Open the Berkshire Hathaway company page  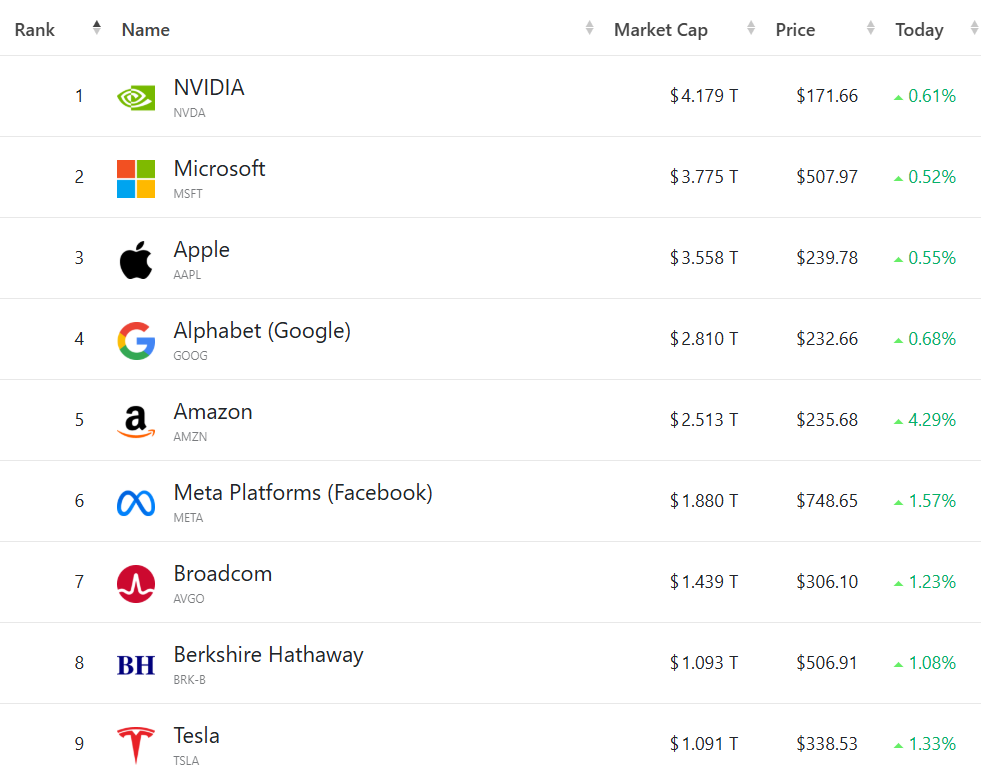(x=268, y=655)
